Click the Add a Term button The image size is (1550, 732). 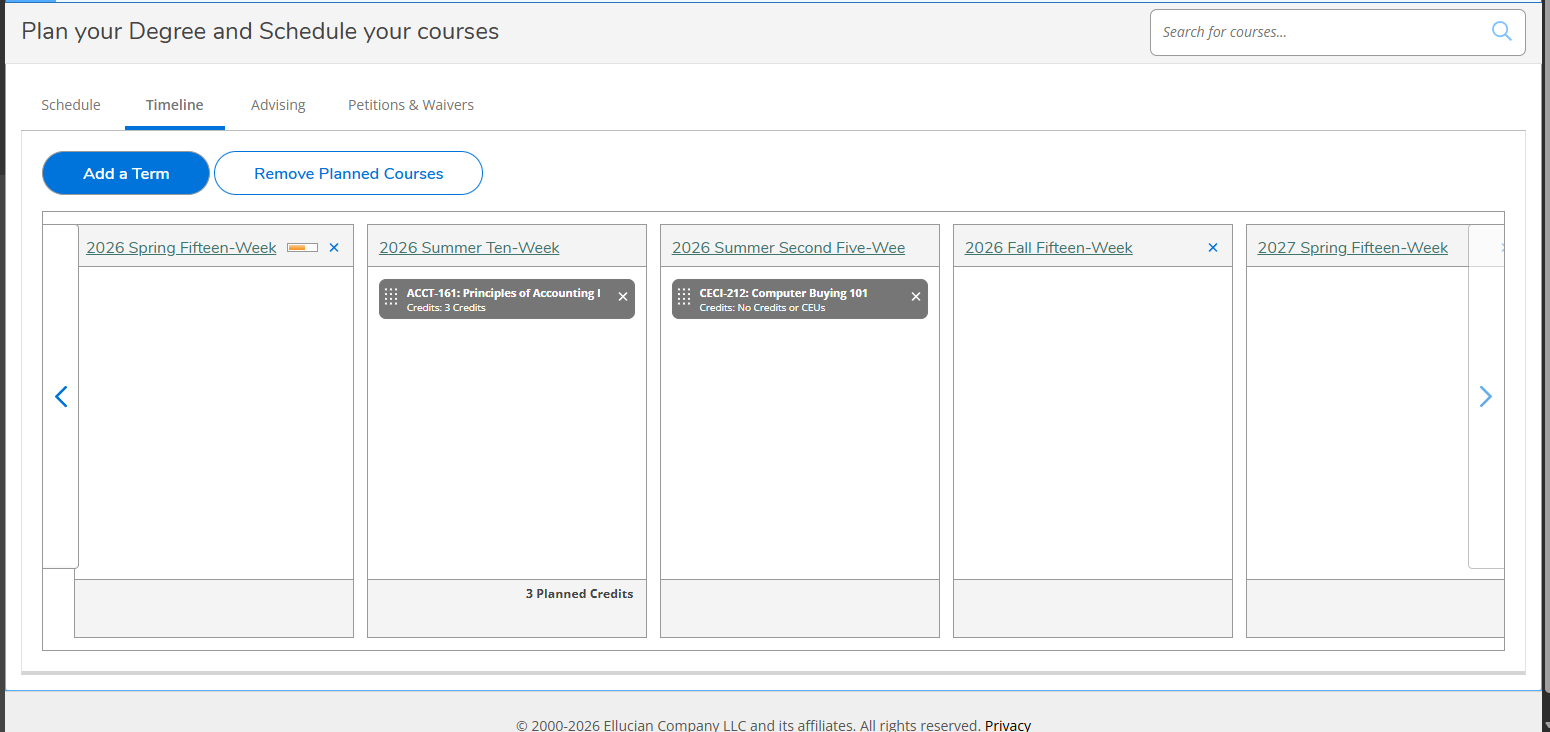pyautogui.click(x=126, y=173)
